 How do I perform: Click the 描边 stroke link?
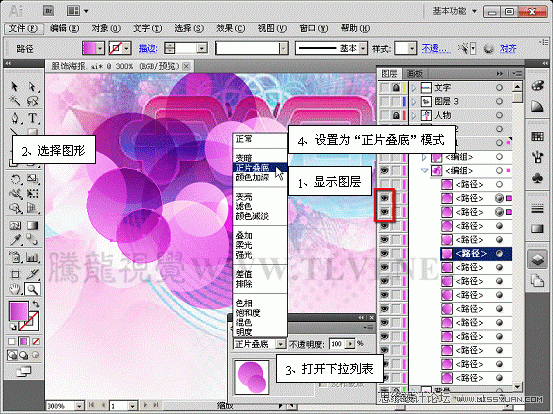148,48
